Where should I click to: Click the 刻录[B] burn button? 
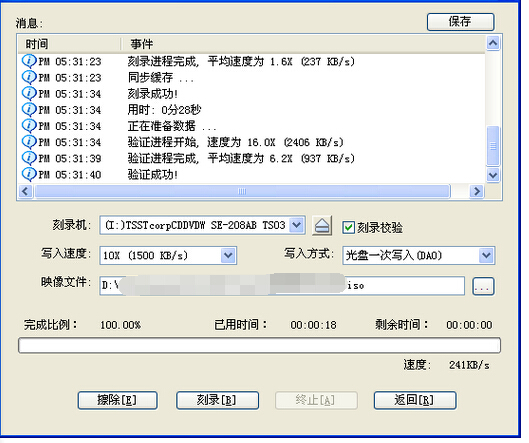[x=217, y=400]
